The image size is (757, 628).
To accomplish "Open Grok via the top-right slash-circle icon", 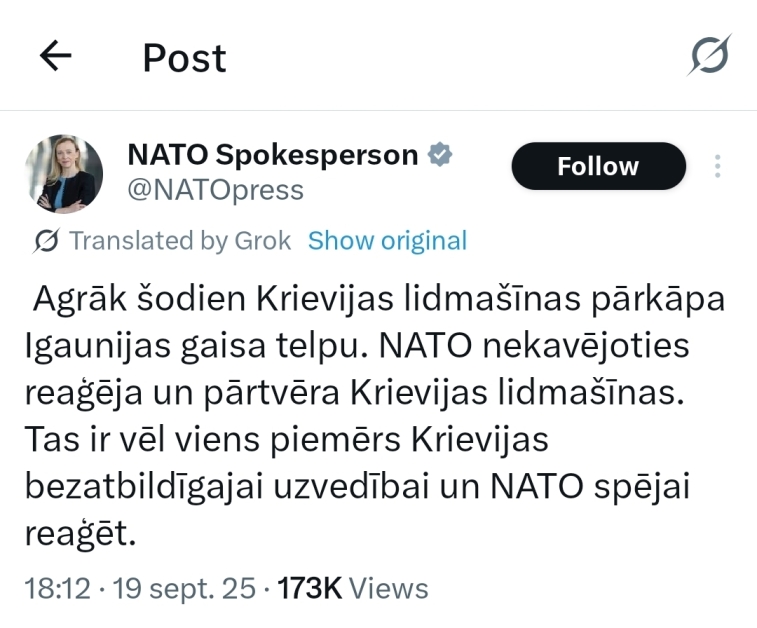I will pyautogui.click(x=709, y=56).
